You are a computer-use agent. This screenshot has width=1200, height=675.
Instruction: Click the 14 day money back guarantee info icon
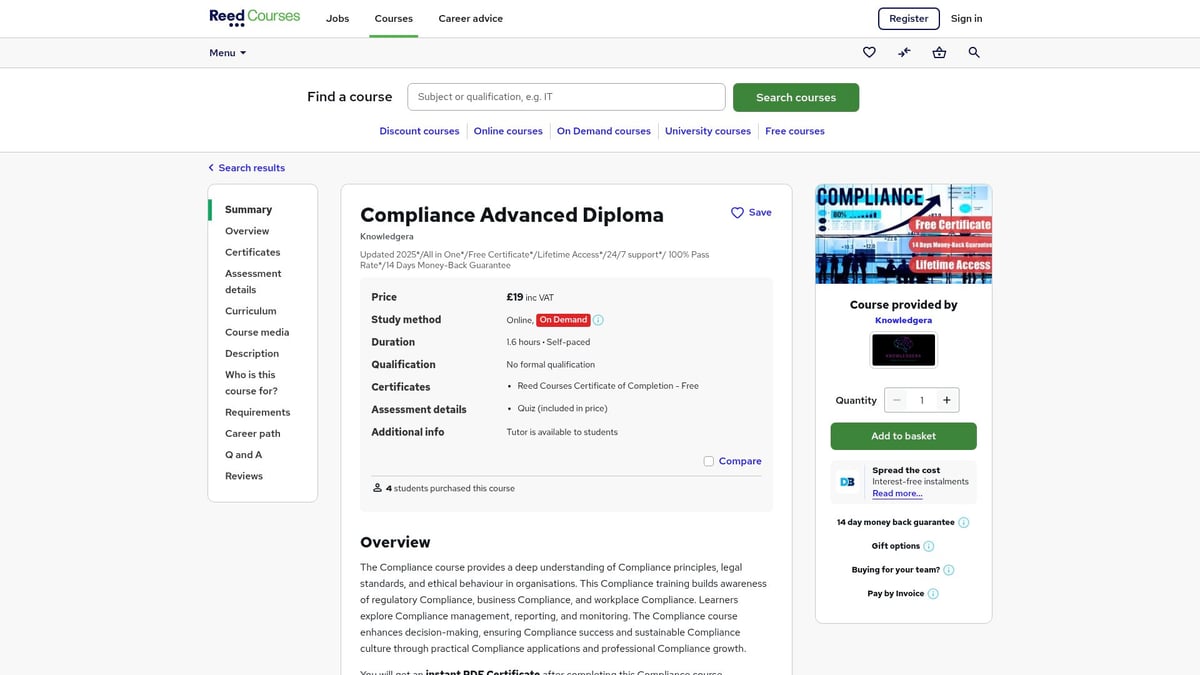point(964,522)
